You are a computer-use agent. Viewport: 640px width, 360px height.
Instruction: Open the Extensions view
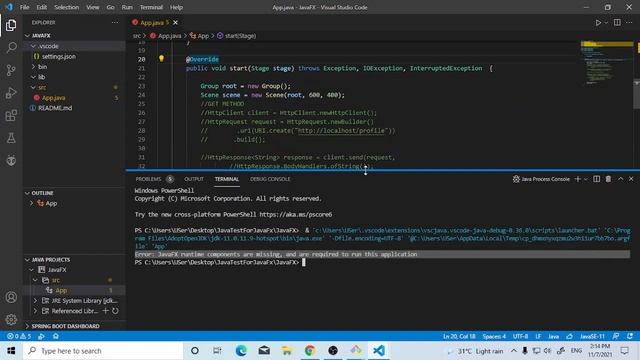point(11,115)
